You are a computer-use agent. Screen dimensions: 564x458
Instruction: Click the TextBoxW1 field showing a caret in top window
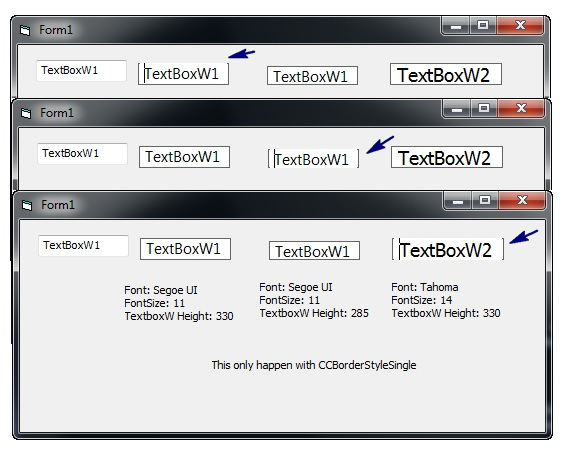coord(183,74)
